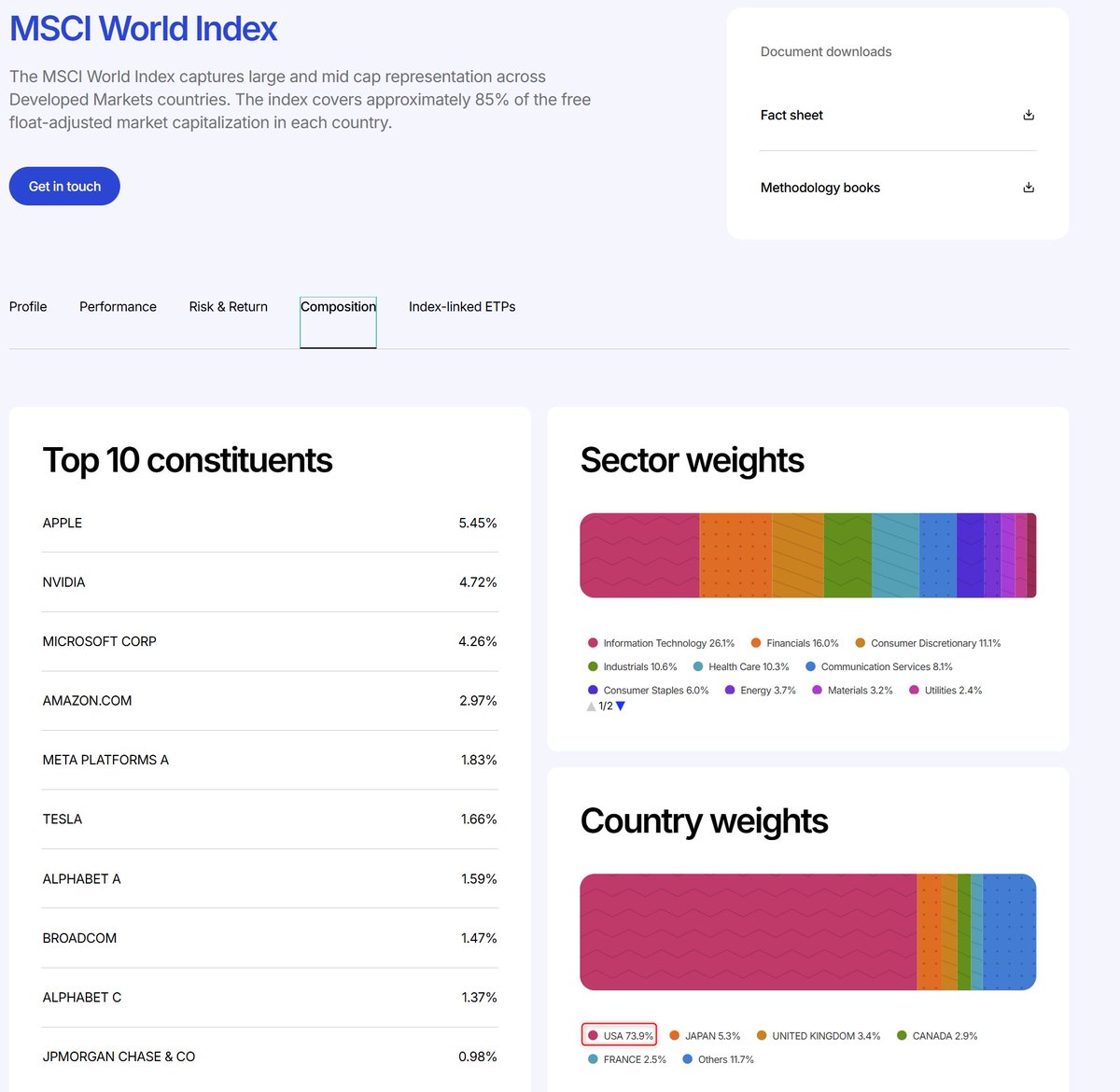
Task: Click TESLA constituent name
Action: point(63,819)
